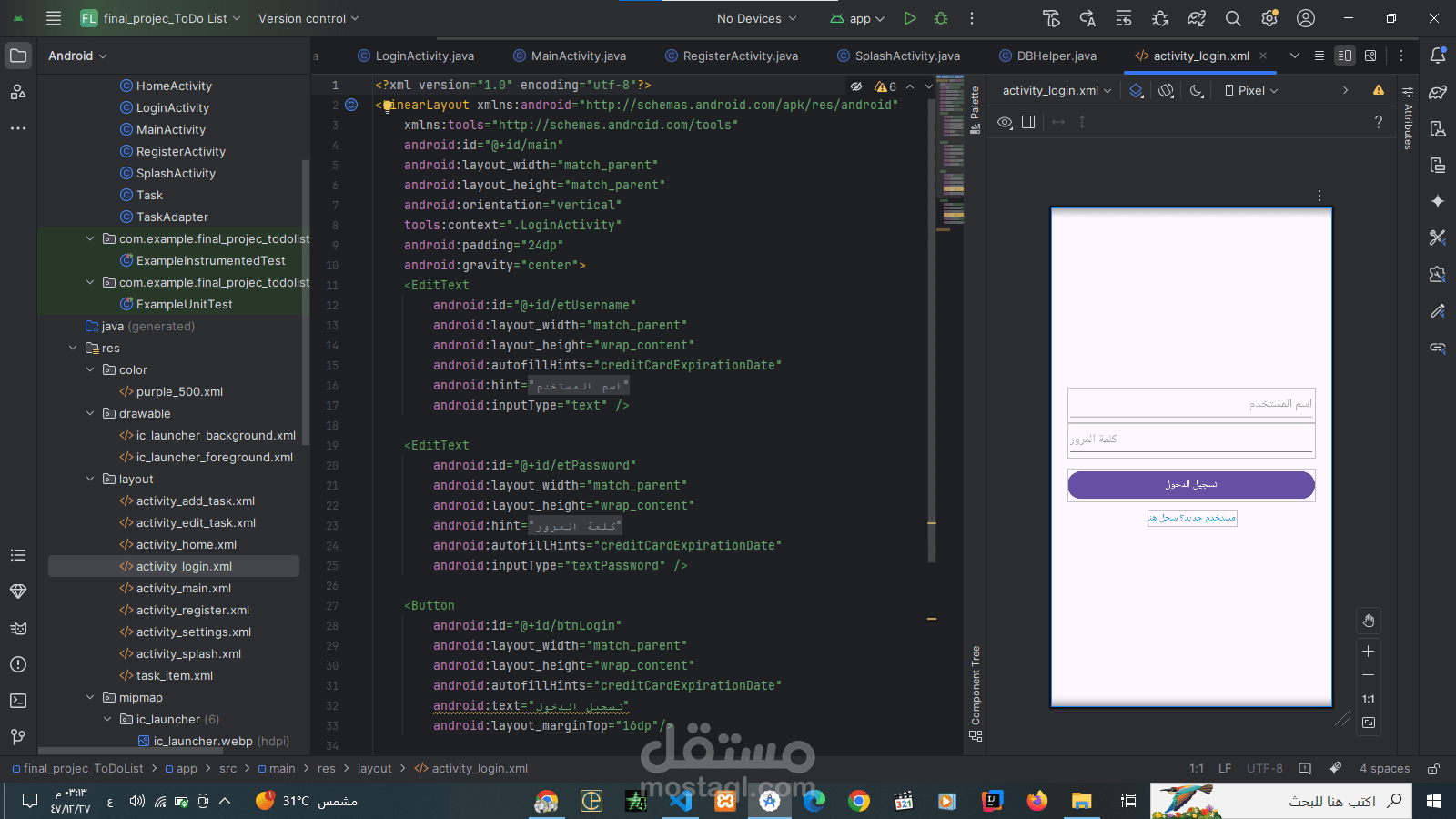
Task: Sync project with Gradle files icon
Action: coord(1197,18)
